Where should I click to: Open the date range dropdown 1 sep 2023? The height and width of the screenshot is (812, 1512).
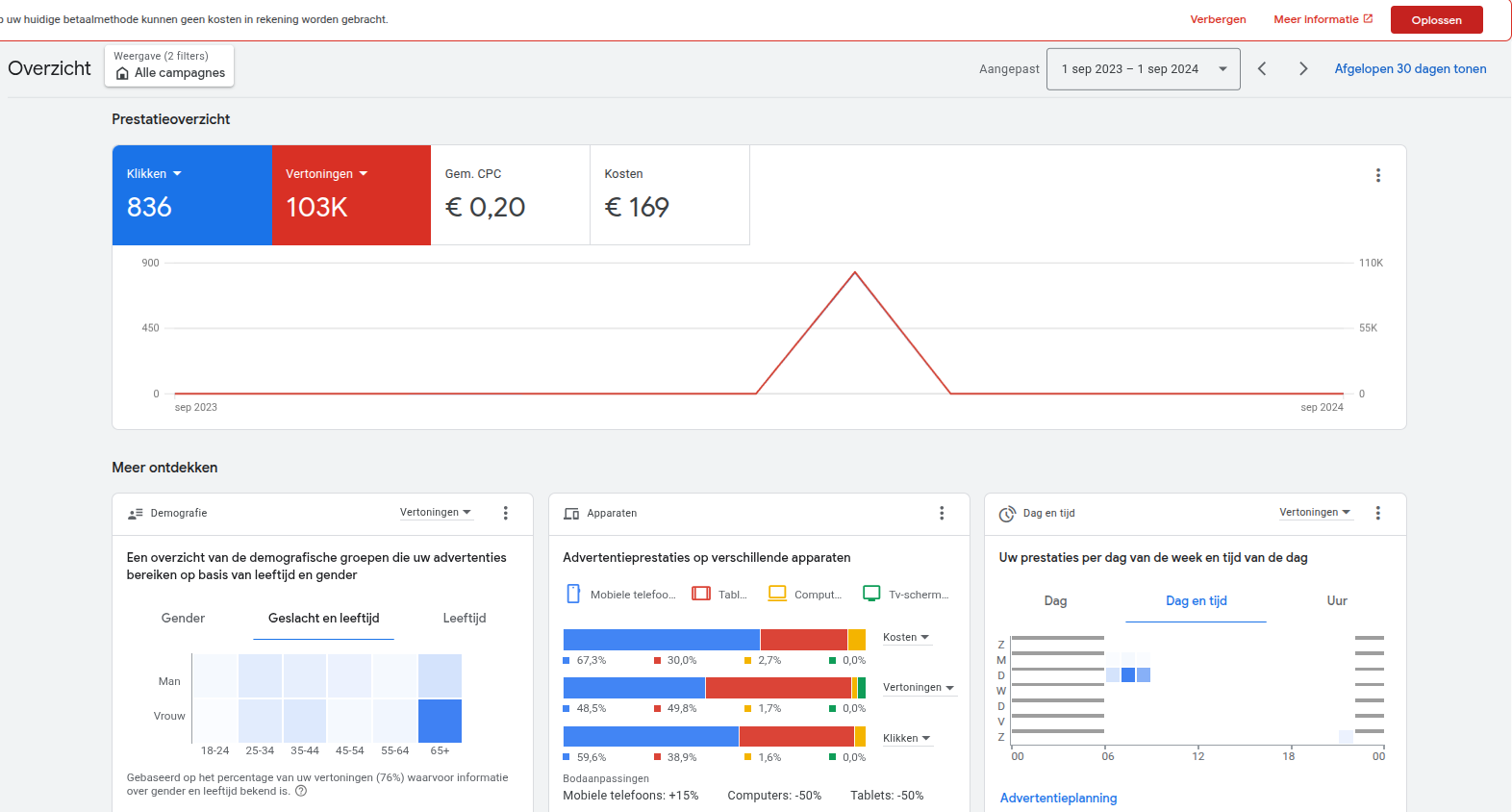click(x=1143, y=69)
